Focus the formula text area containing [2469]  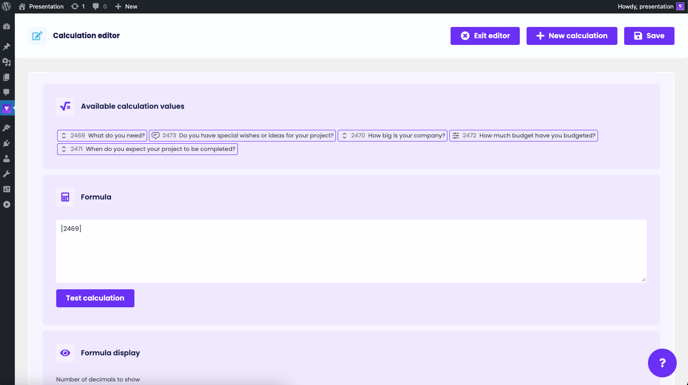351,251
